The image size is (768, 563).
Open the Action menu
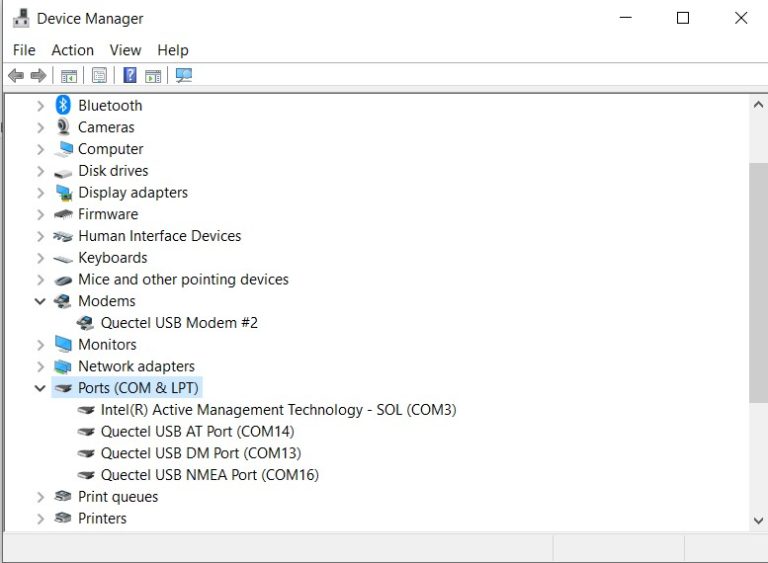pyautogui.click(x=72, y=50)
